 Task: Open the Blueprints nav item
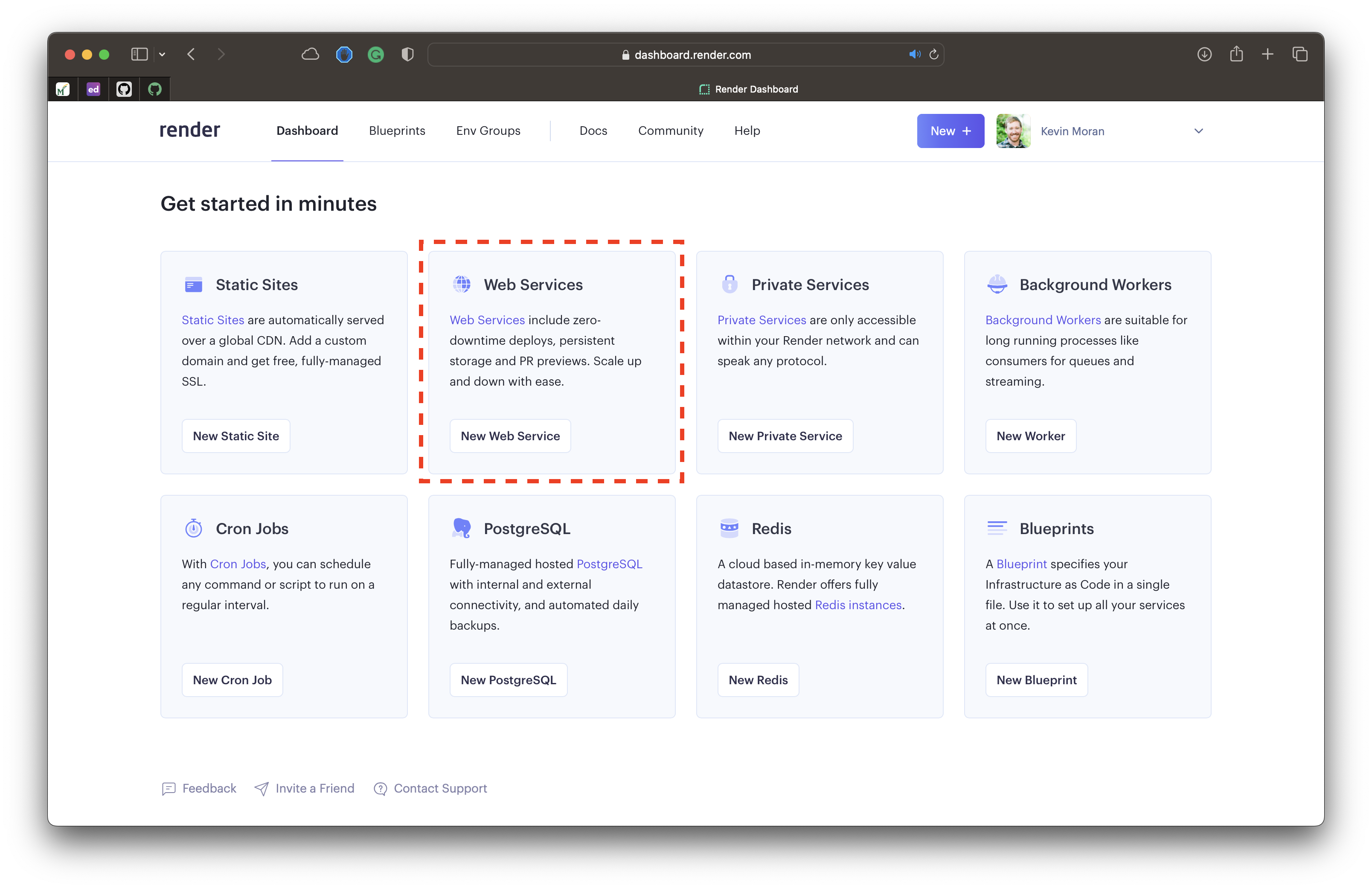coord(397,131)
